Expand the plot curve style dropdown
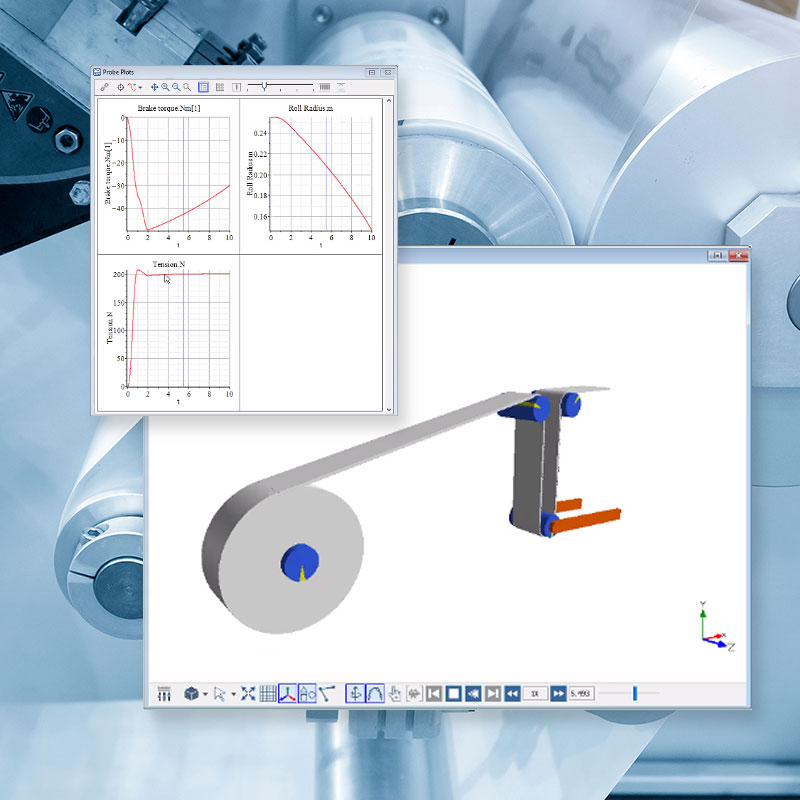 pos(141,88)
